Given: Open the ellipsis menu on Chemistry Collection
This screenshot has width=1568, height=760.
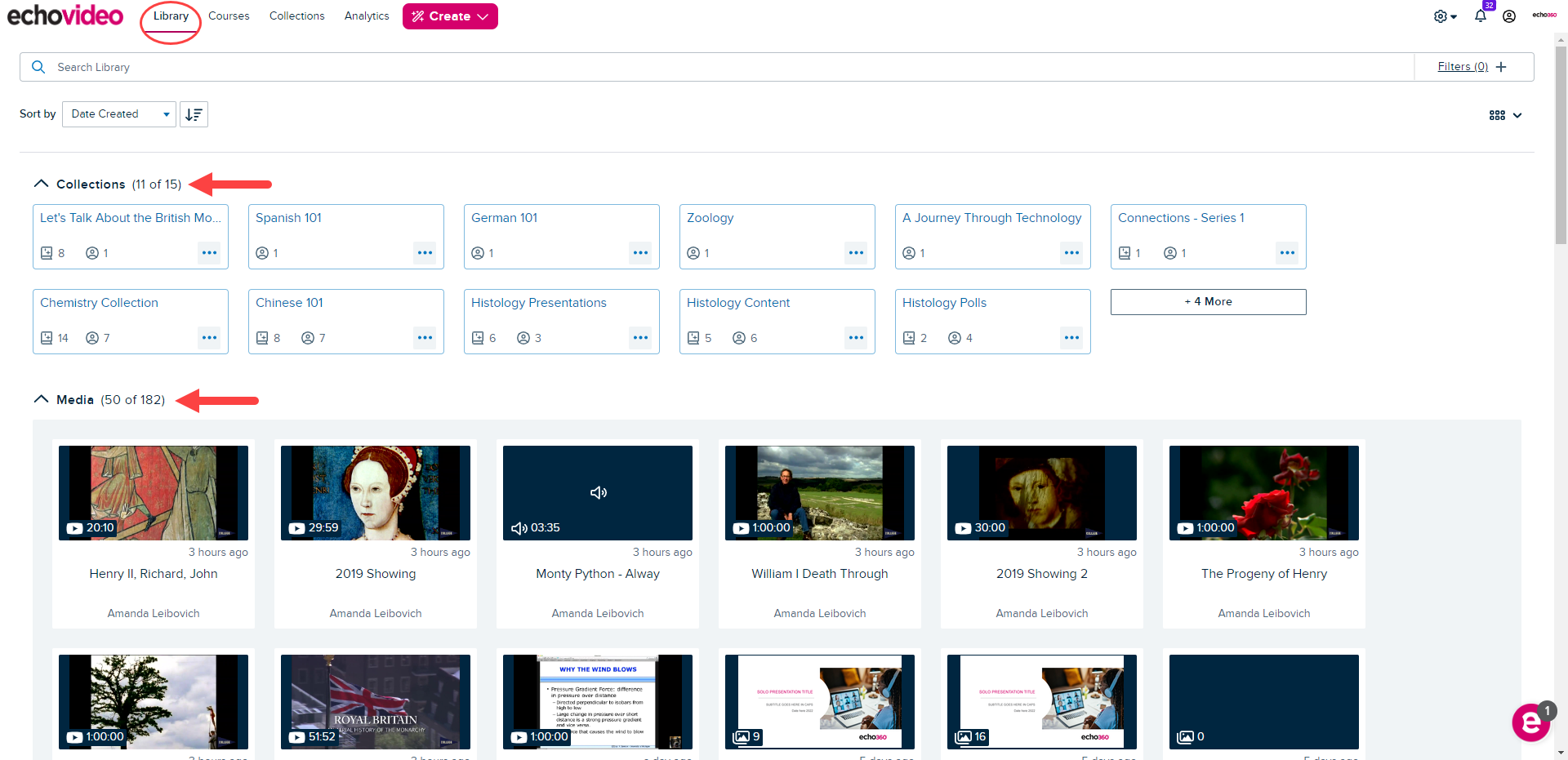Looking at the screenshot, I should [x=209, y=337].
